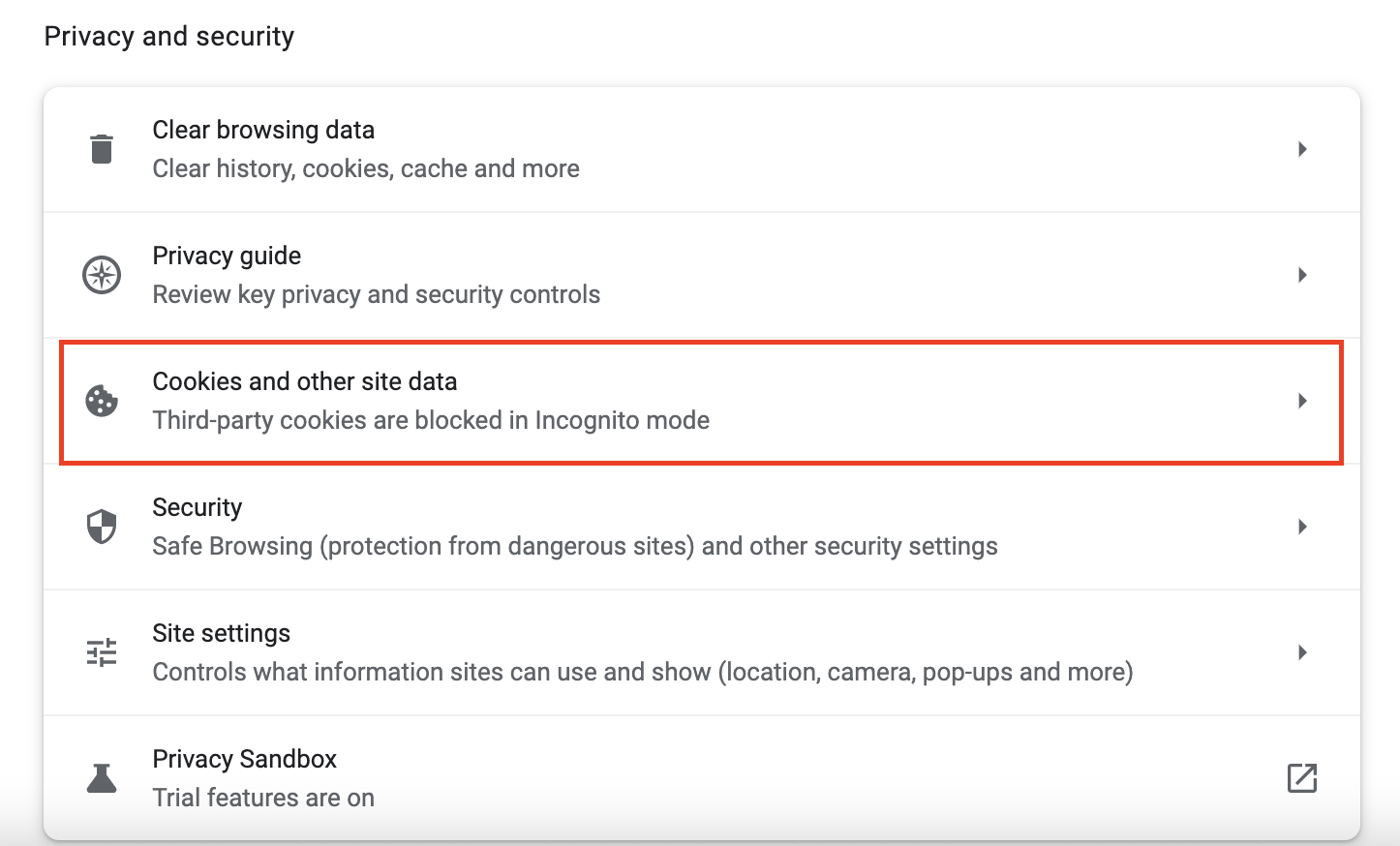
Task: Expand the Clear browsing data arrow
Action: (1302, 149)
